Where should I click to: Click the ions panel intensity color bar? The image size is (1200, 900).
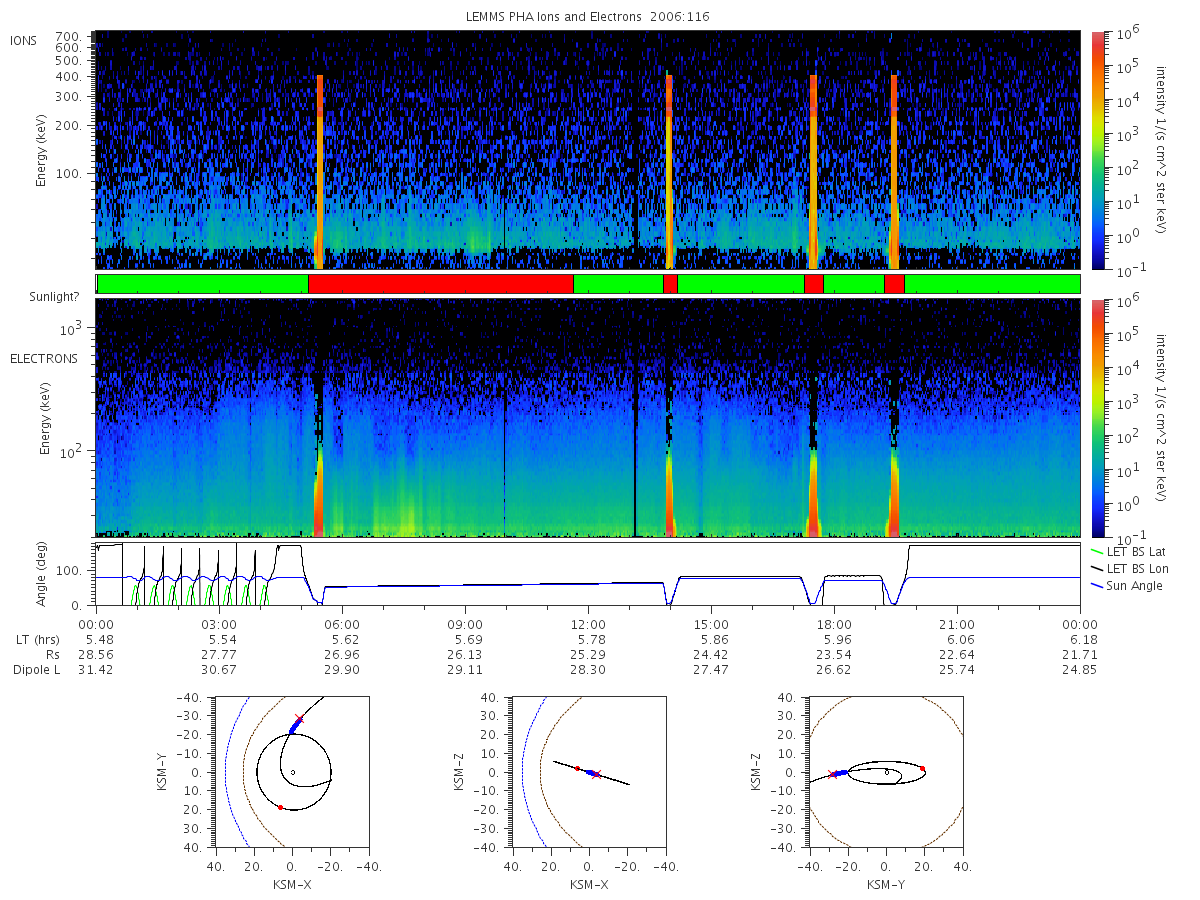1098,150
